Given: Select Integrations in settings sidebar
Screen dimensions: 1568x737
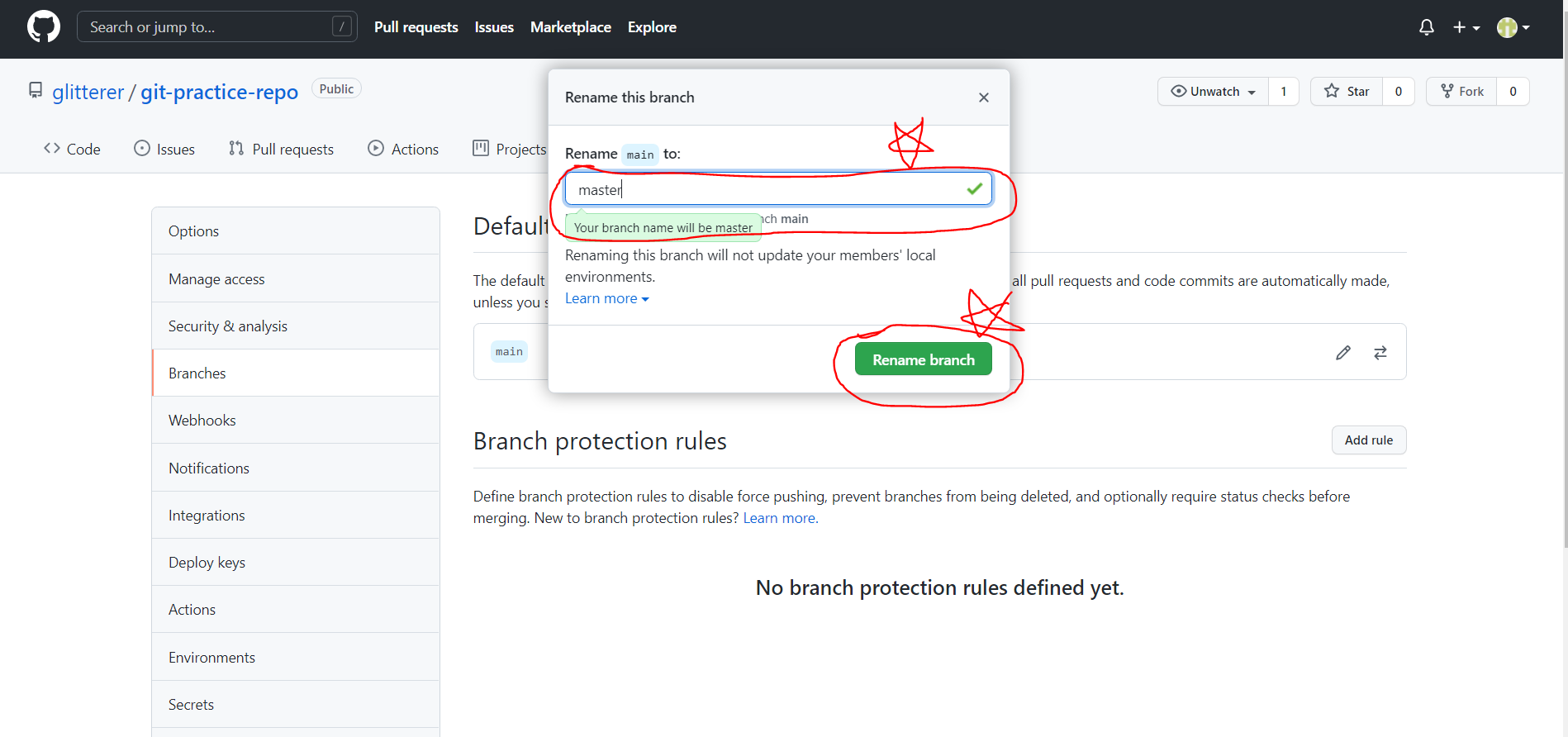Looking at the screenshot, I should point(296,515).
